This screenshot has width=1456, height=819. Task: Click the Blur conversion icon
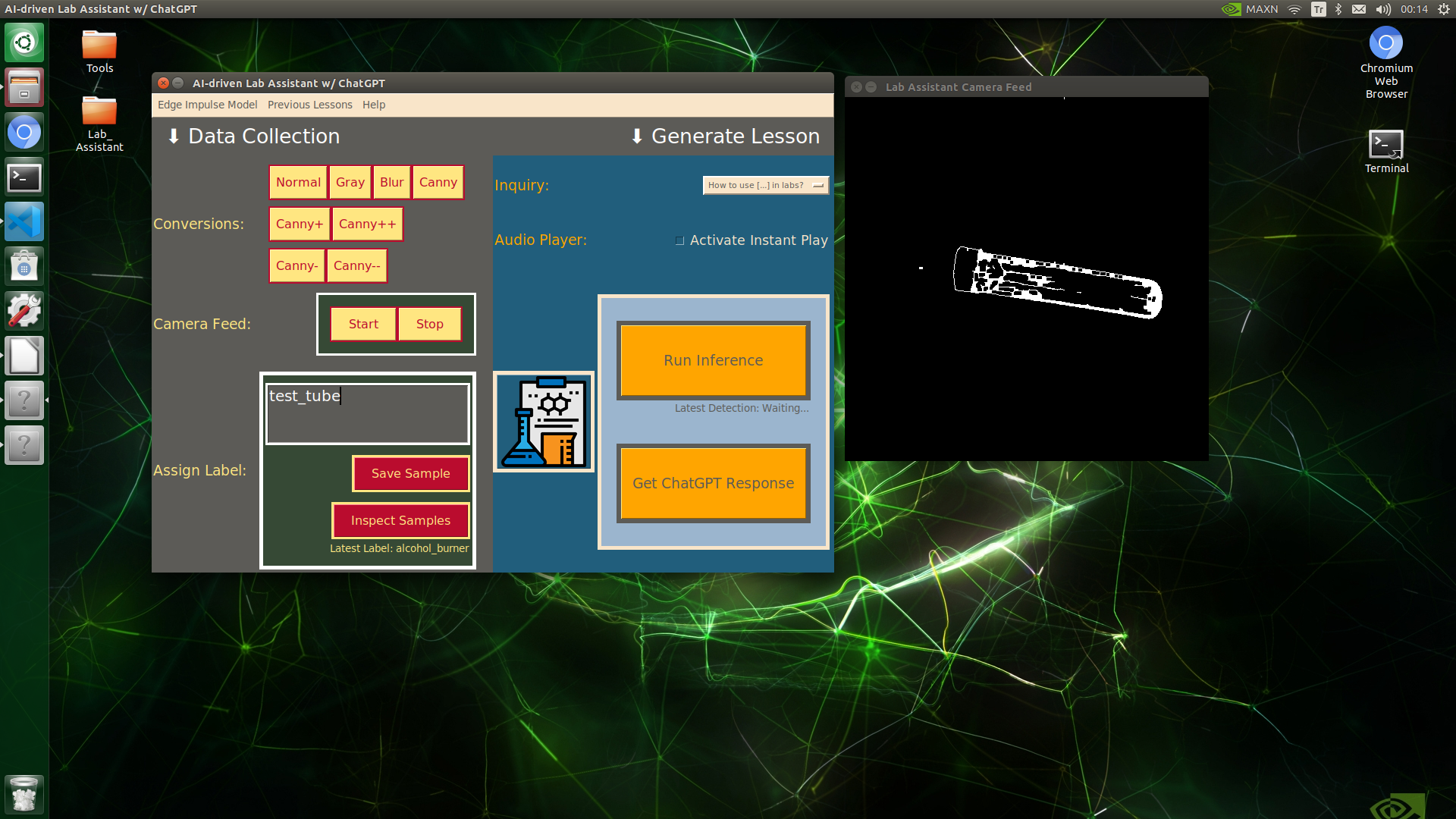[x=391, y=181]
